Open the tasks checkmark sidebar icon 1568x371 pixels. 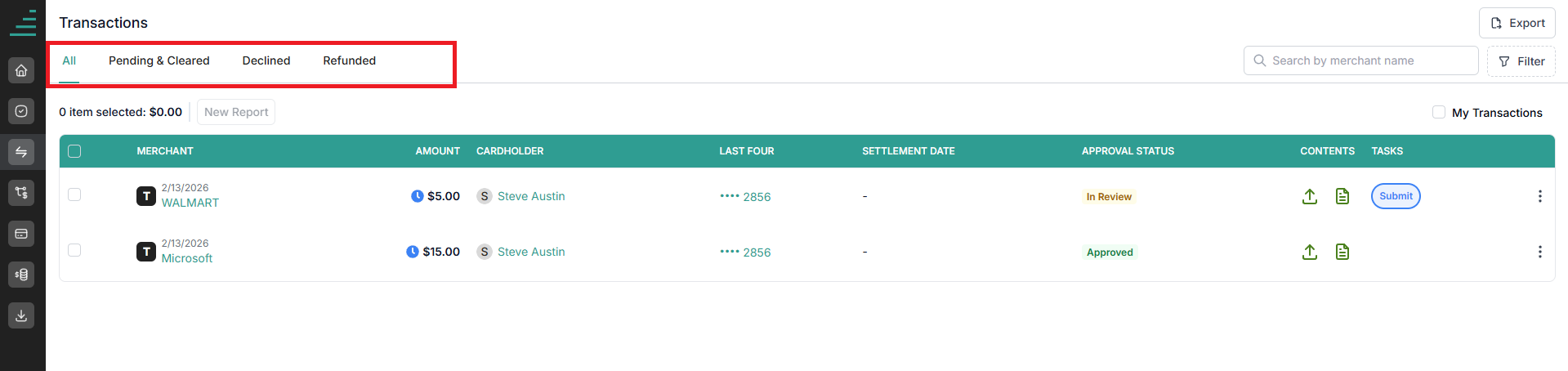21,111
